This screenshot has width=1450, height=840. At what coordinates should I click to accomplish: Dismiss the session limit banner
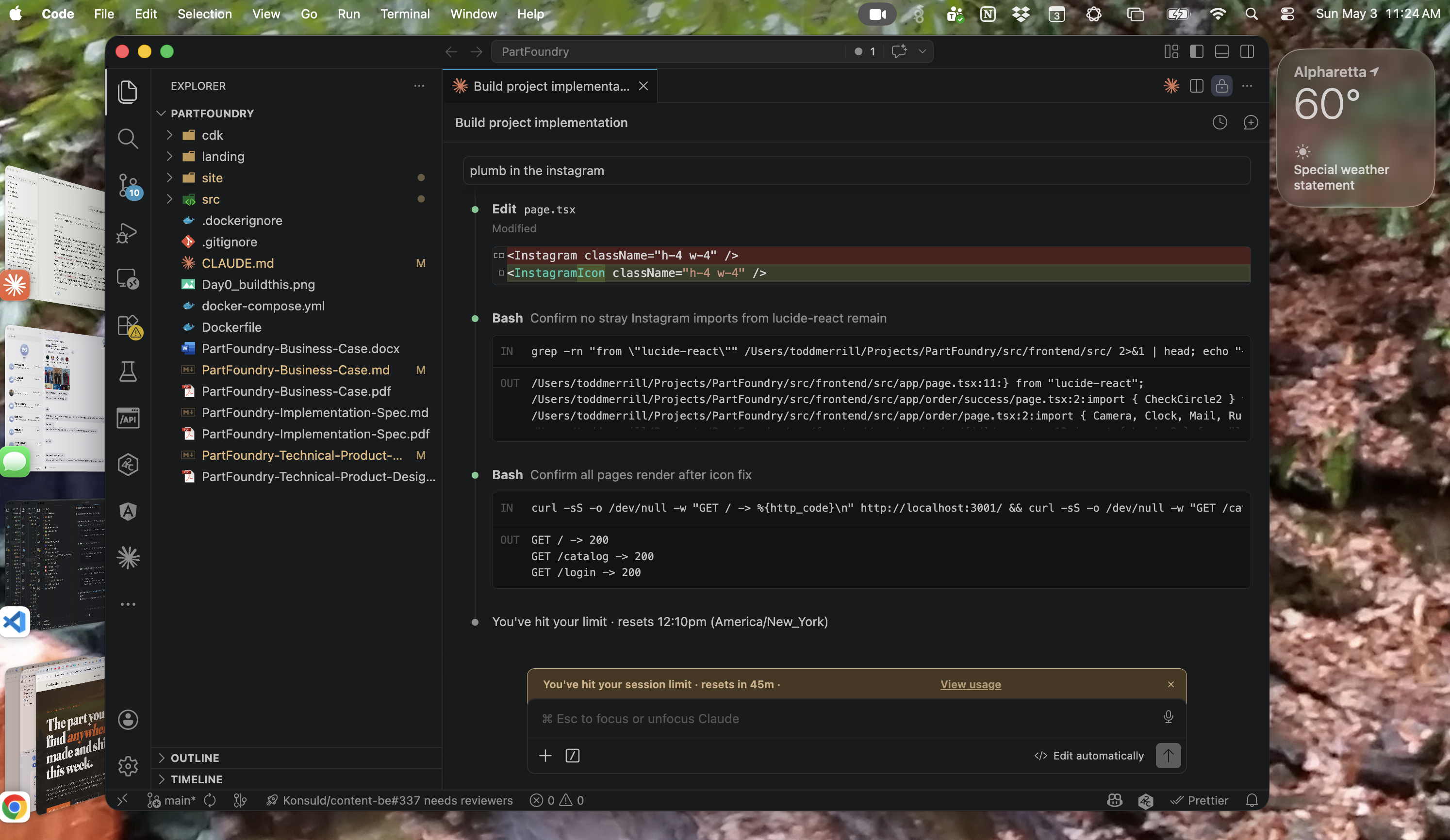1170,684
